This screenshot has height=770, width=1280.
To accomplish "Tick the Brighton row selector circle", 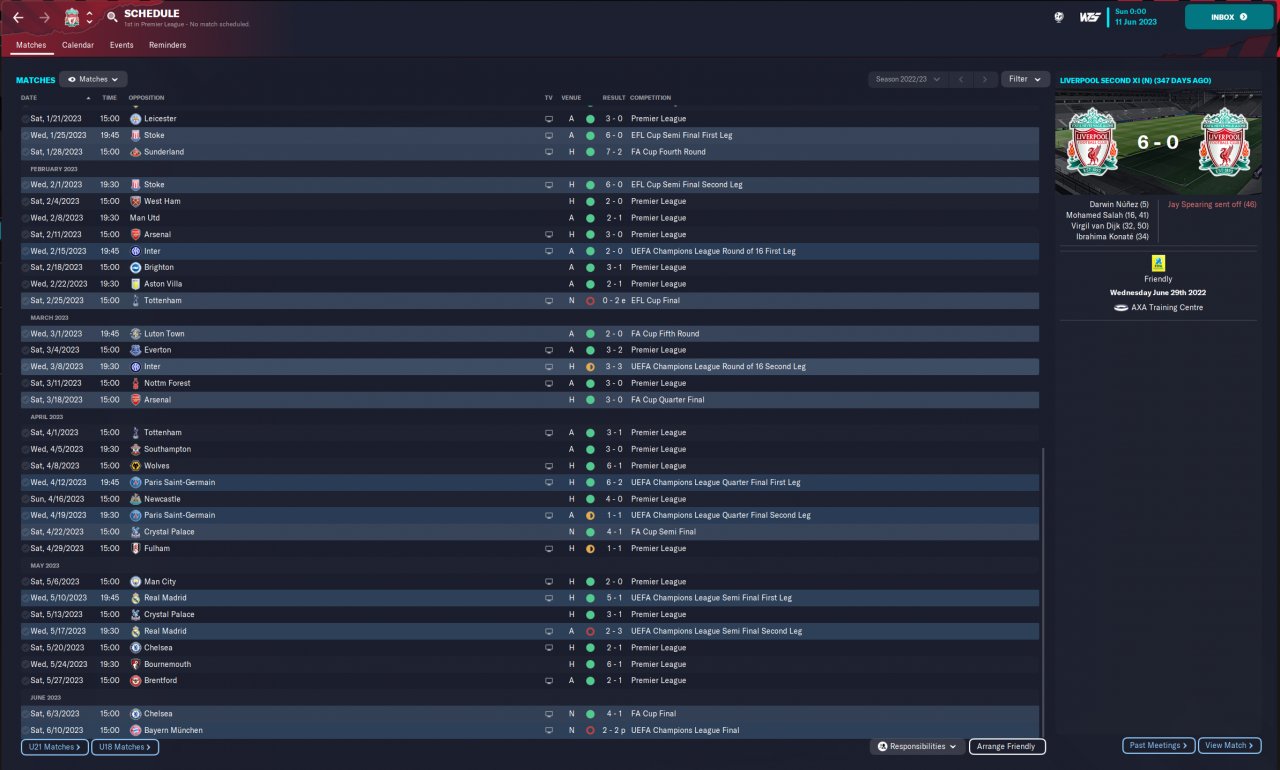I will pyautogui.click(x=26, y=268).
